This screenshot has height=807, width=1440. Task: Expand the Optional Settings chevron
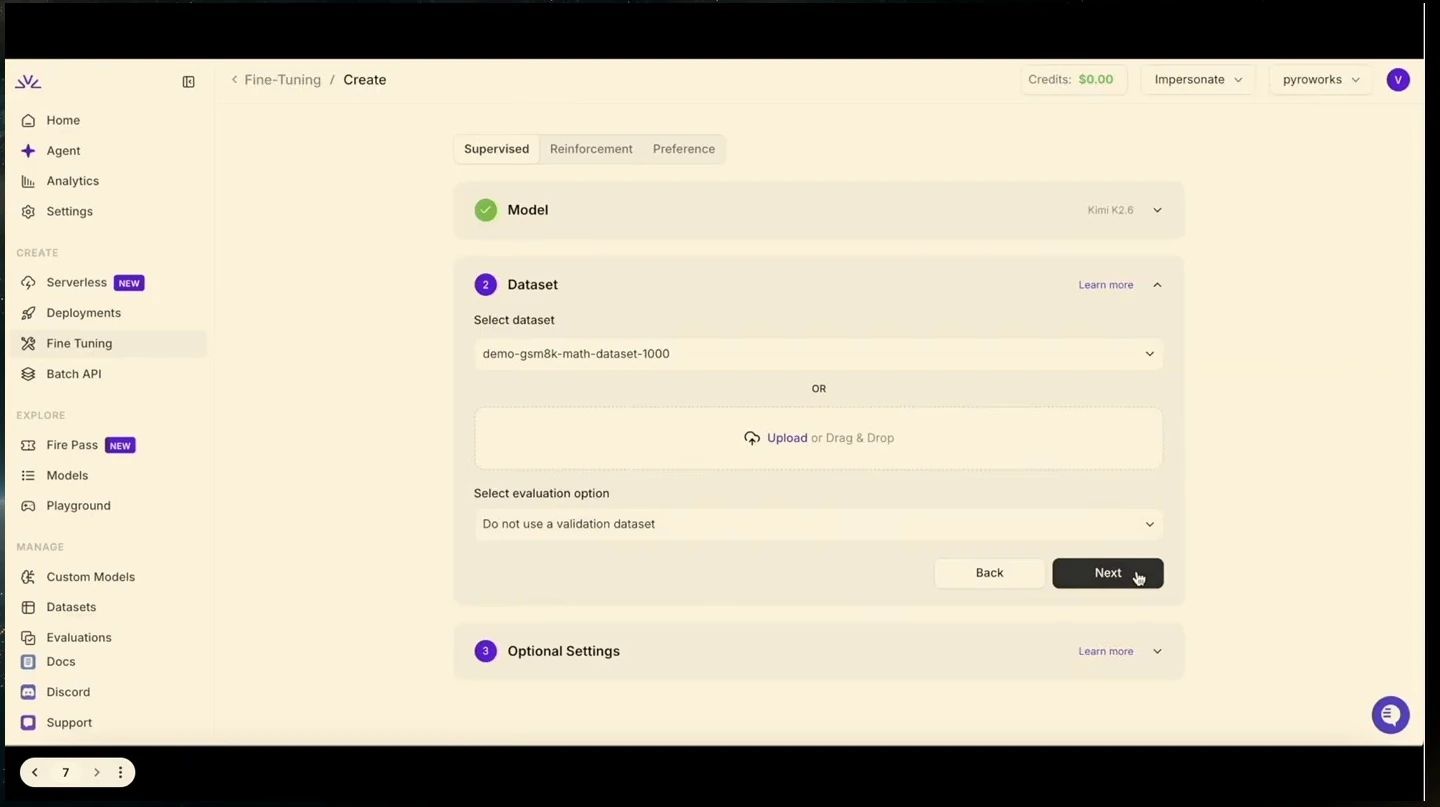coord(1157,651)
